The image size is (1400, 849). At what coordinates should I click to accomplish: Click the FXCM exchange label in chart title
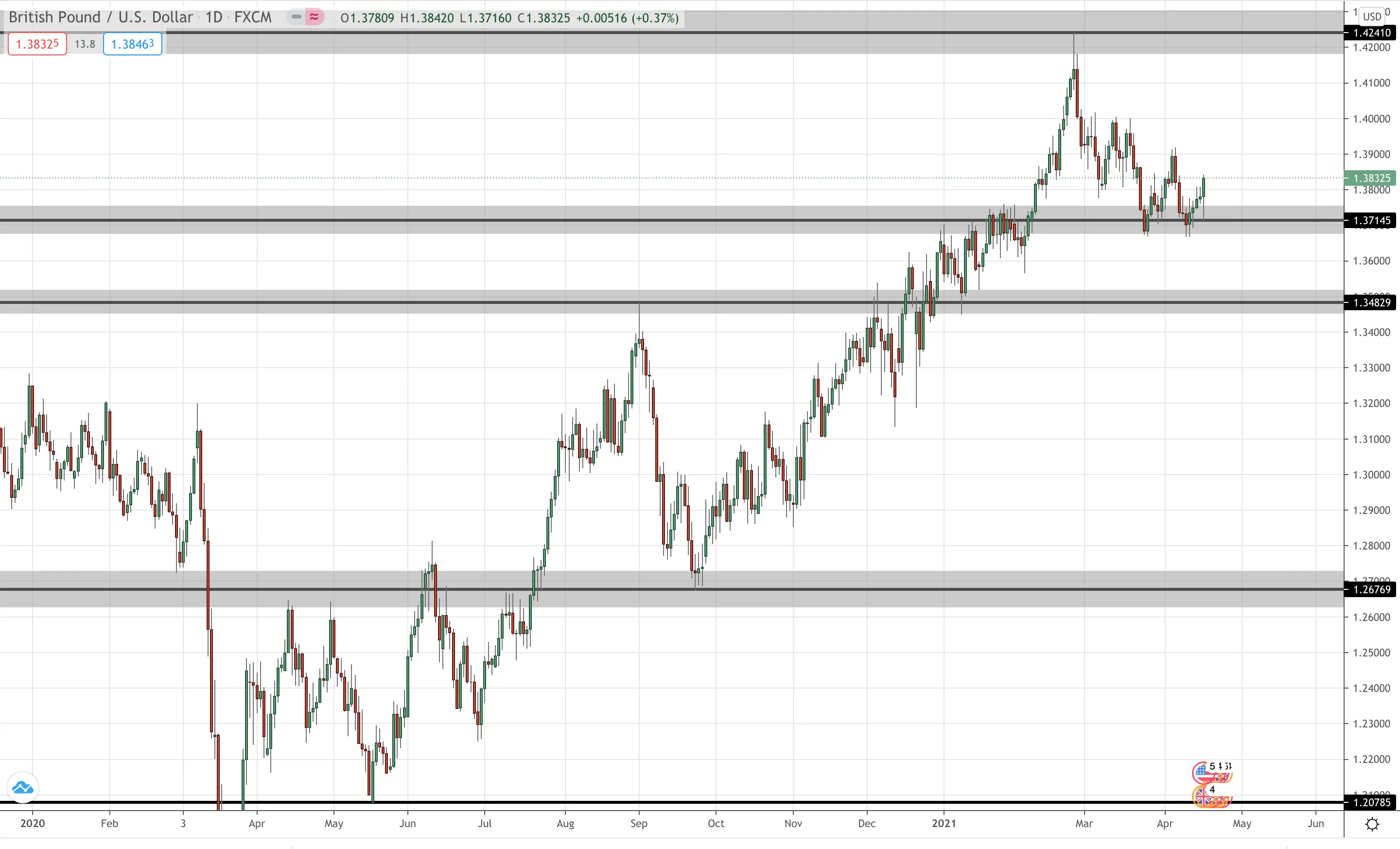pyautogui.click(x=253, y=18)
